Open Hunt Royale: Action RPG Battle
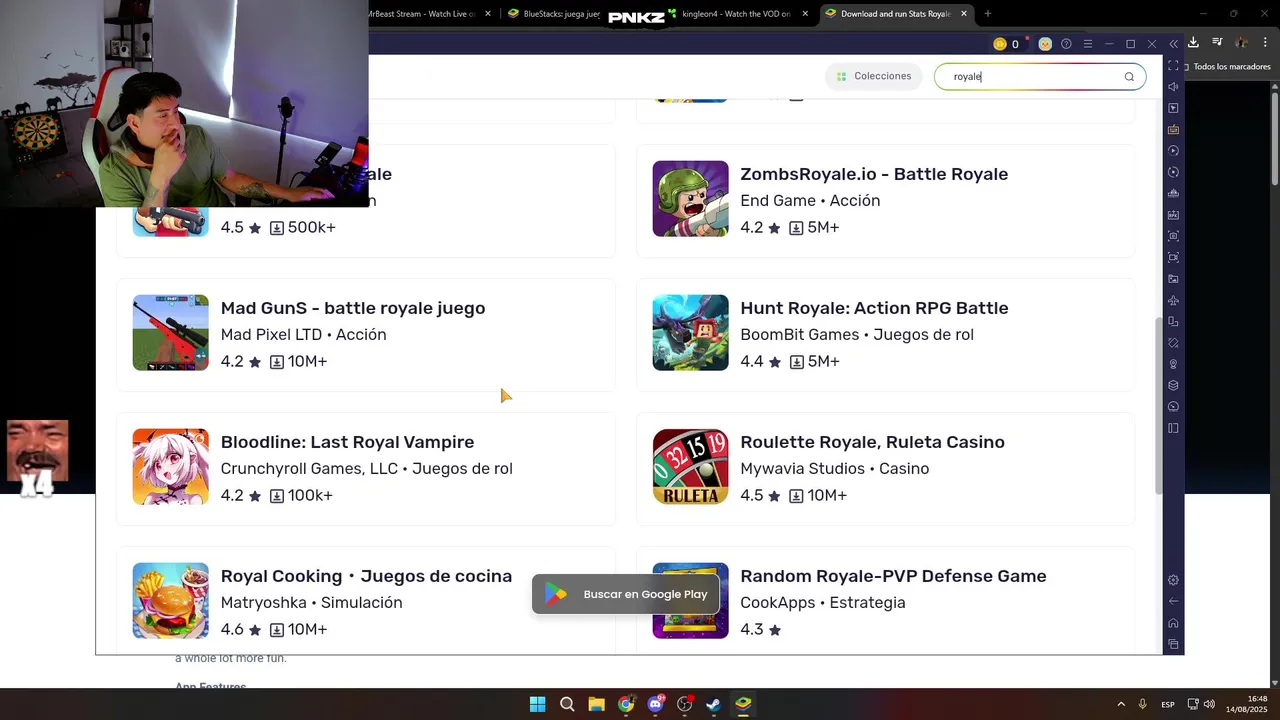This screenshot has width=1280, height=720. click(874, 308)
